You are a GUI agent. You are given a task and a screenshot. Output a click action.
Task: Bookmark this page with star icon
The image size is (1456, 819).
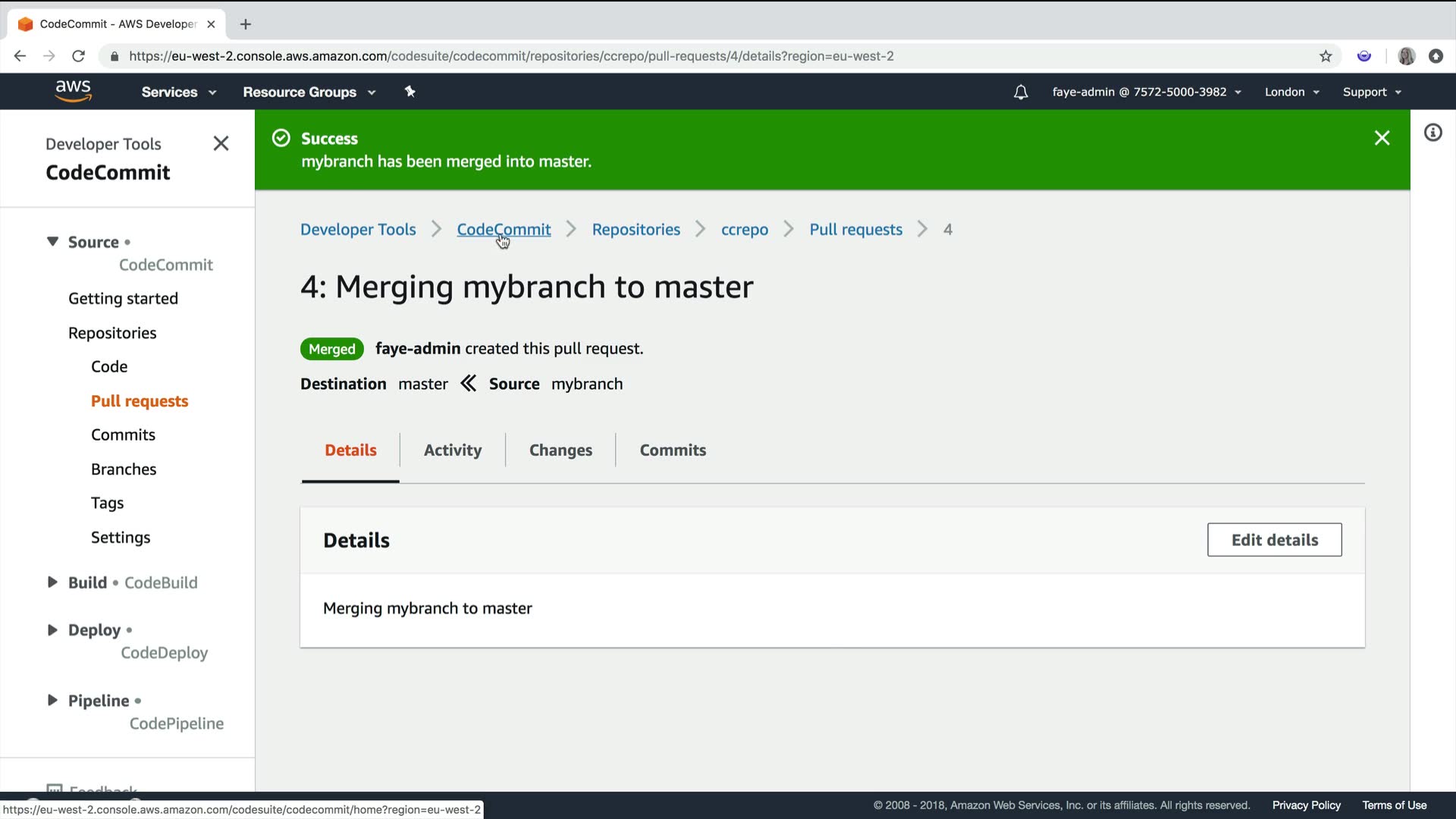pyautogui.click(x=1326, y=56)
